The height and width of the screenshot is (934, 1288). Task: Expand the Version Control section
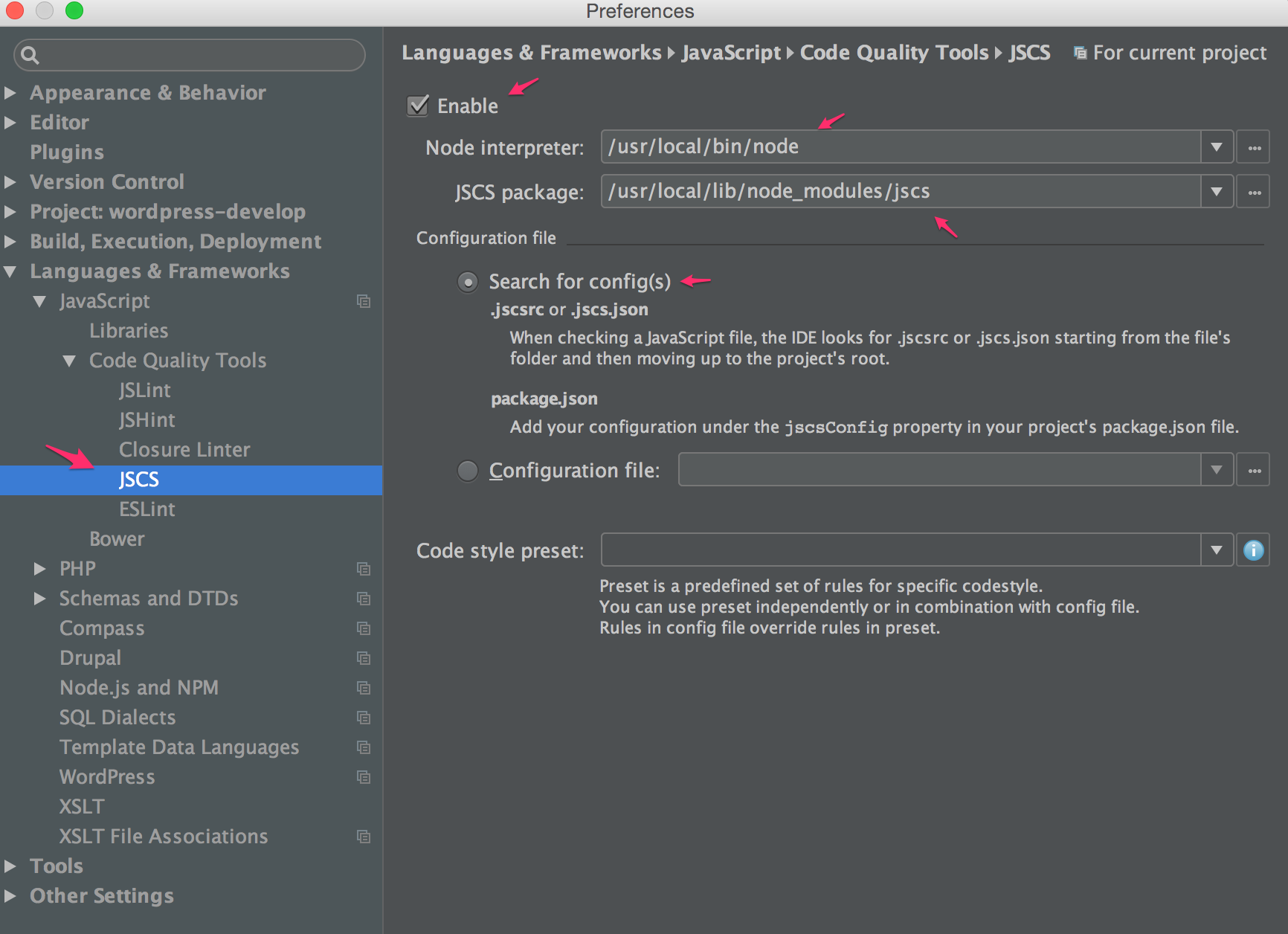click(10, 182)
